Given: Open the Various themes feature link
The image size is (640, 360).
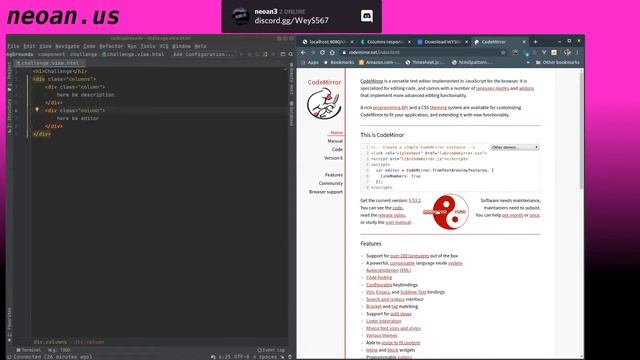Looking at the screenshot, I should tap(382, 336).
